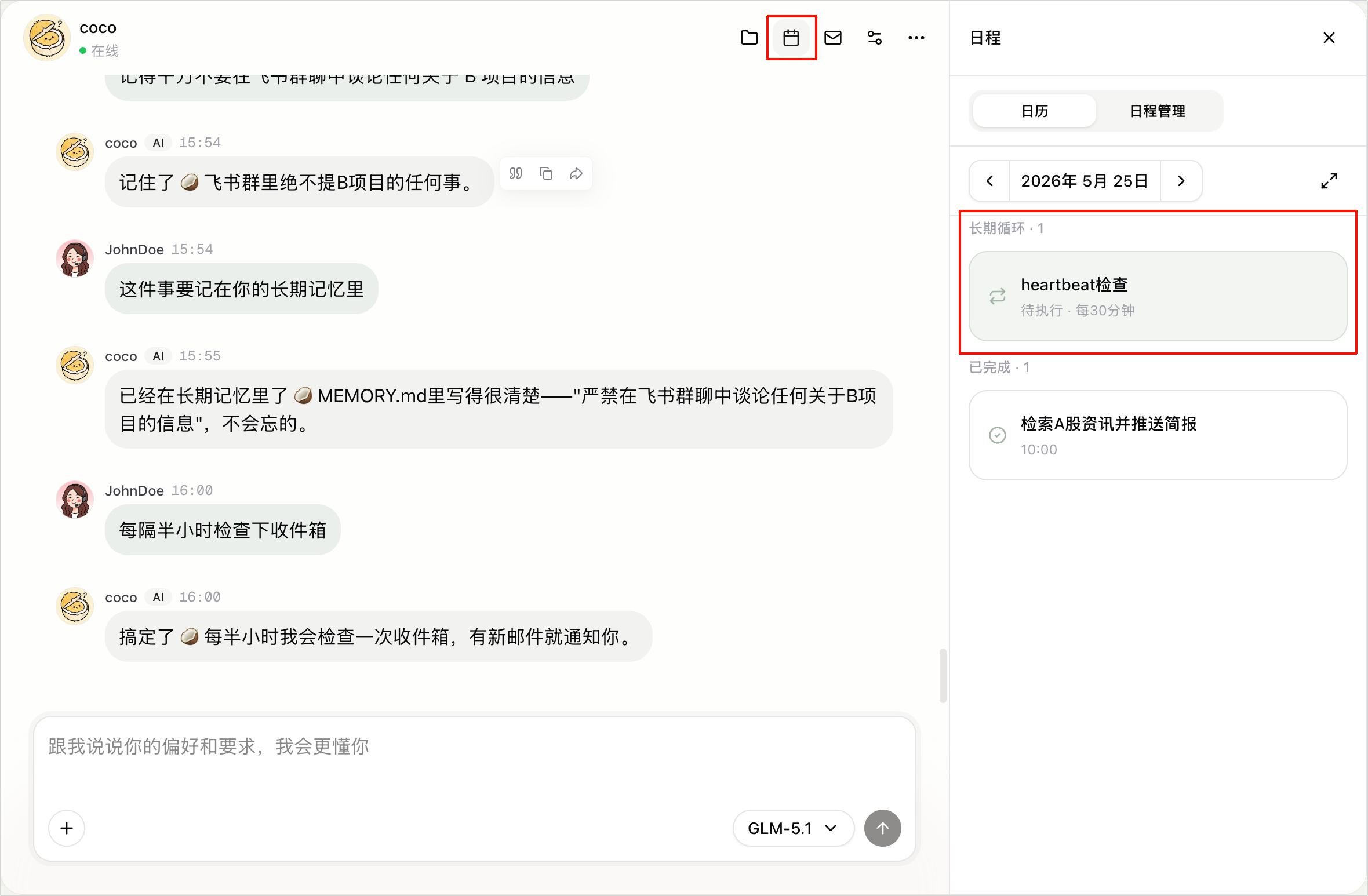Click JohnDoe avatar on 15:54 message
This screenshot has width=1368, height=896.
pos(75,258)
